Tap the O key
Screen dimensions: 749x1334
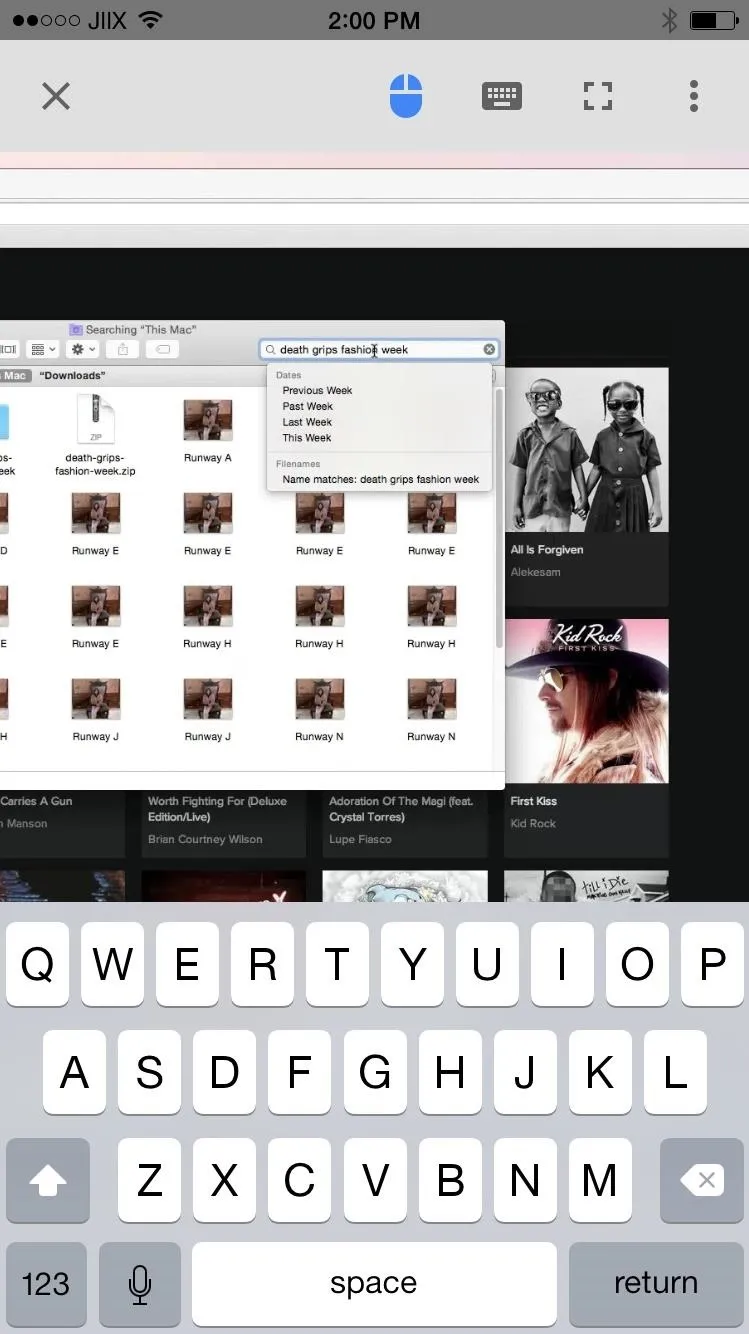637,964
